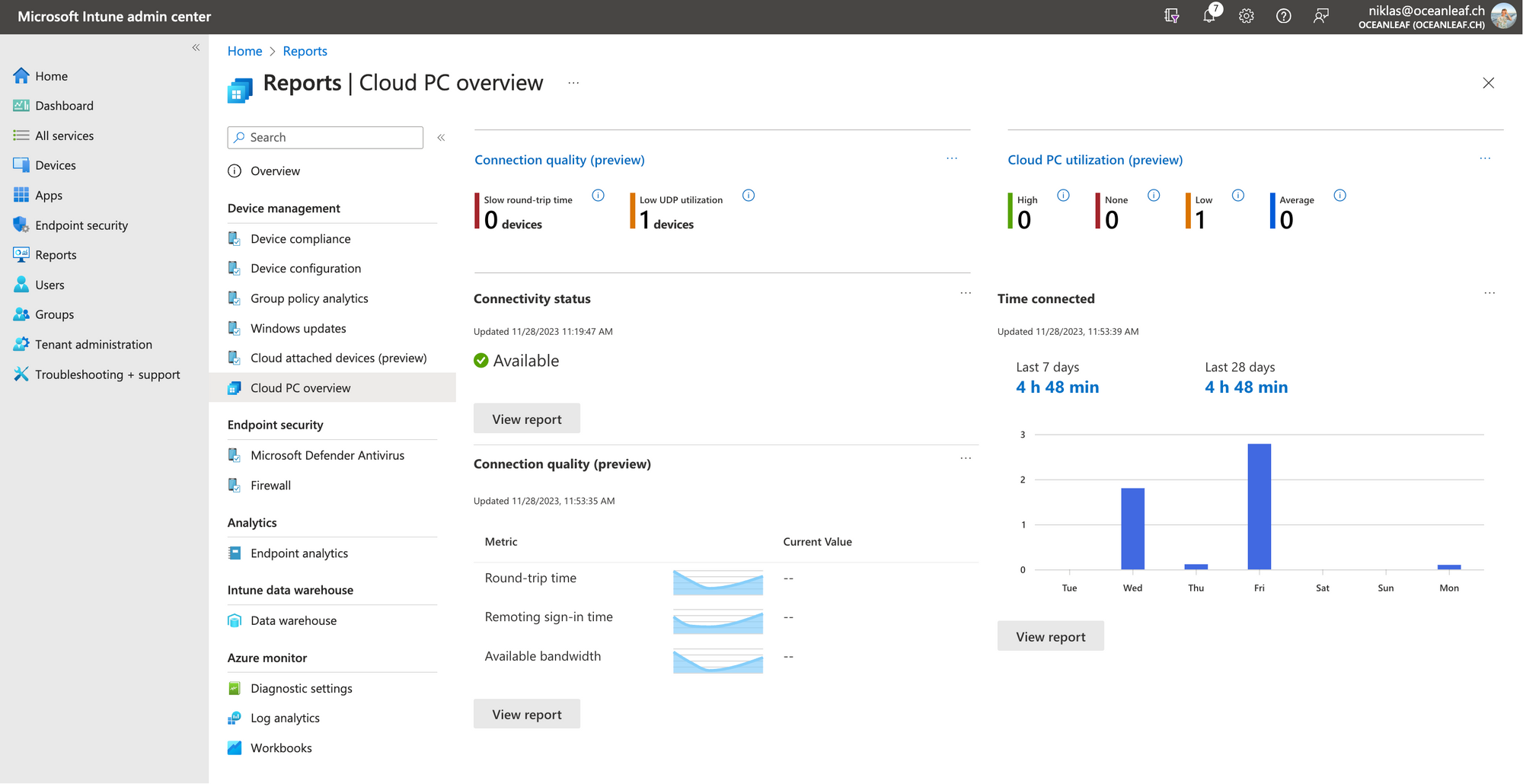Click the Search box in Reports menu

pos(325,138)
